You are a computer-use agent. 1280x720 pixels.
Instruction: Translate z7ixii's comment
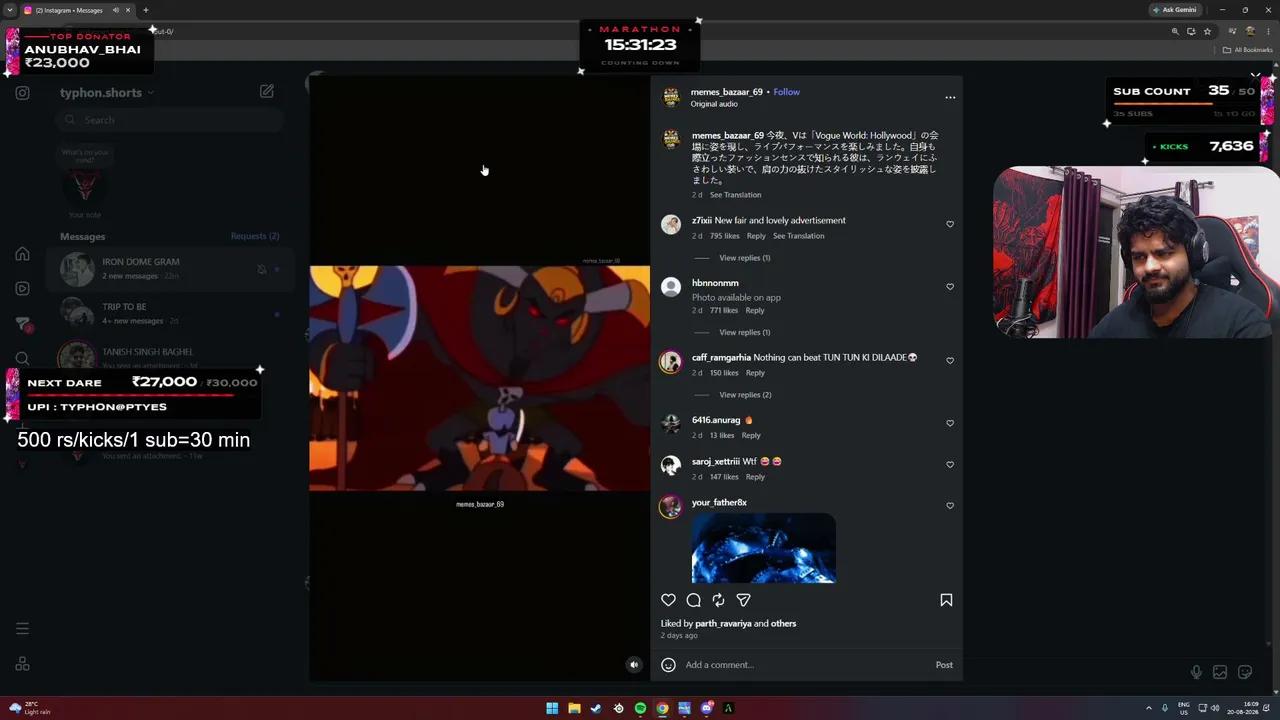pyautogui.click(x=798, y=236)
